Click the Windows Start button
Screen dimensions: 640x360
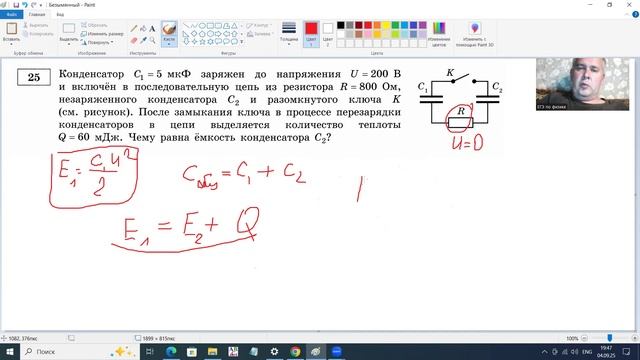coord(9,351)
